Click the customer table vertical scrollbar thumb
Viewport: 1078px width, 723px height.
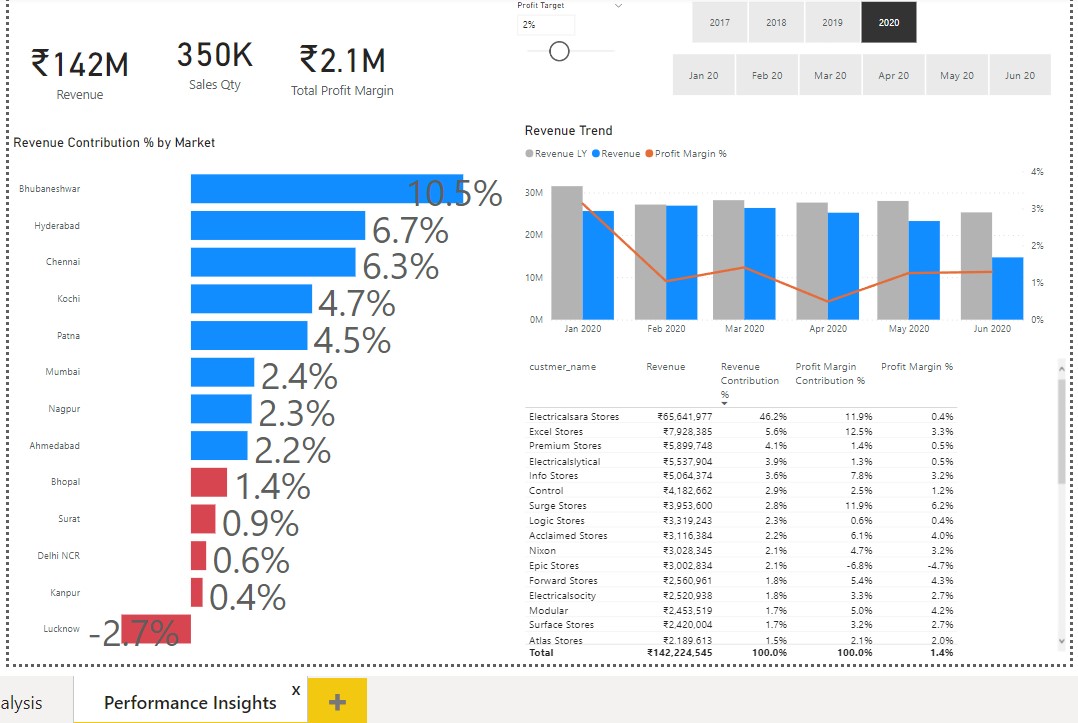coord(1062,431)
